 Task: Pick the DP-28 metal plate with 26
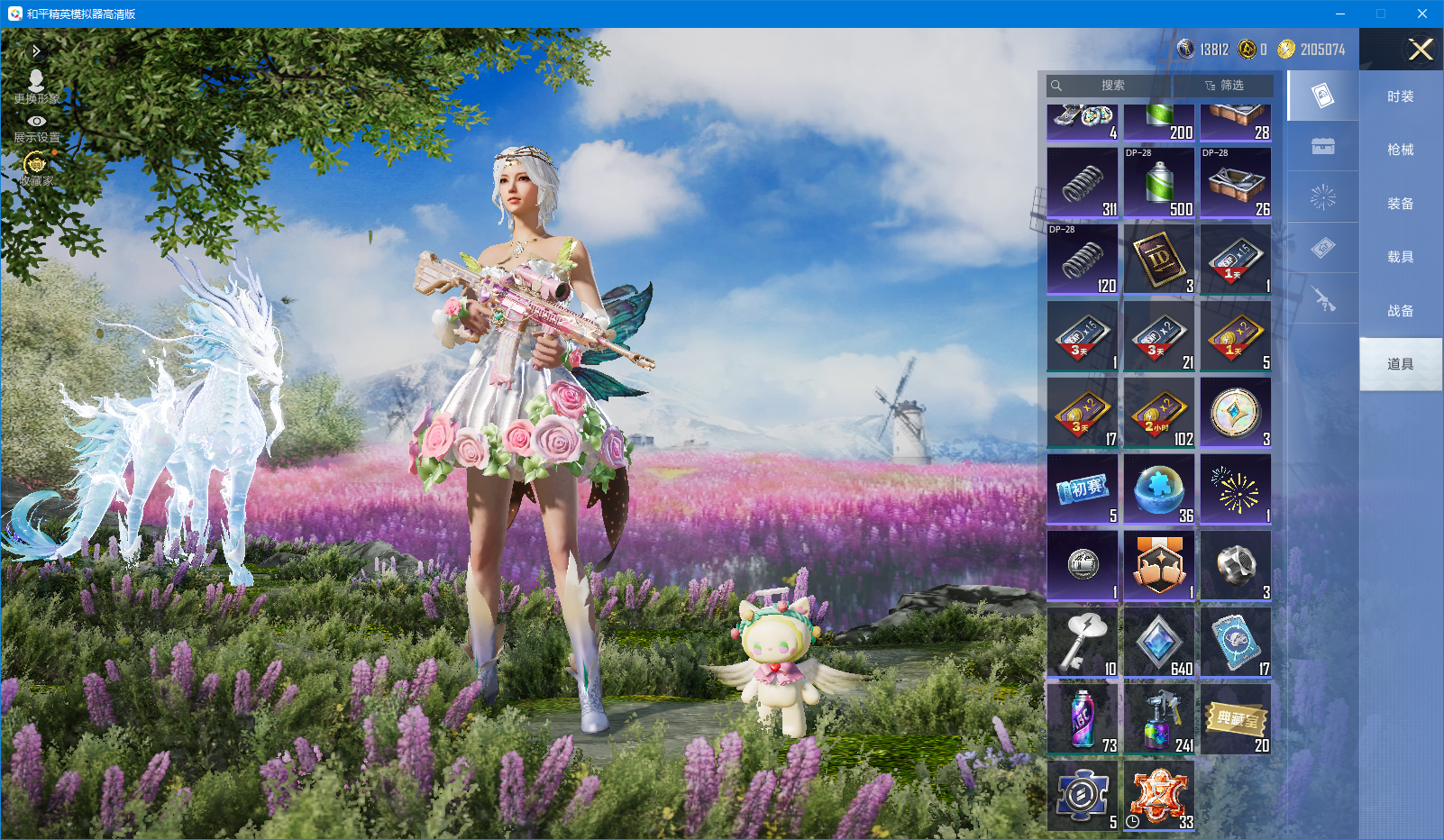point(1236,183)
